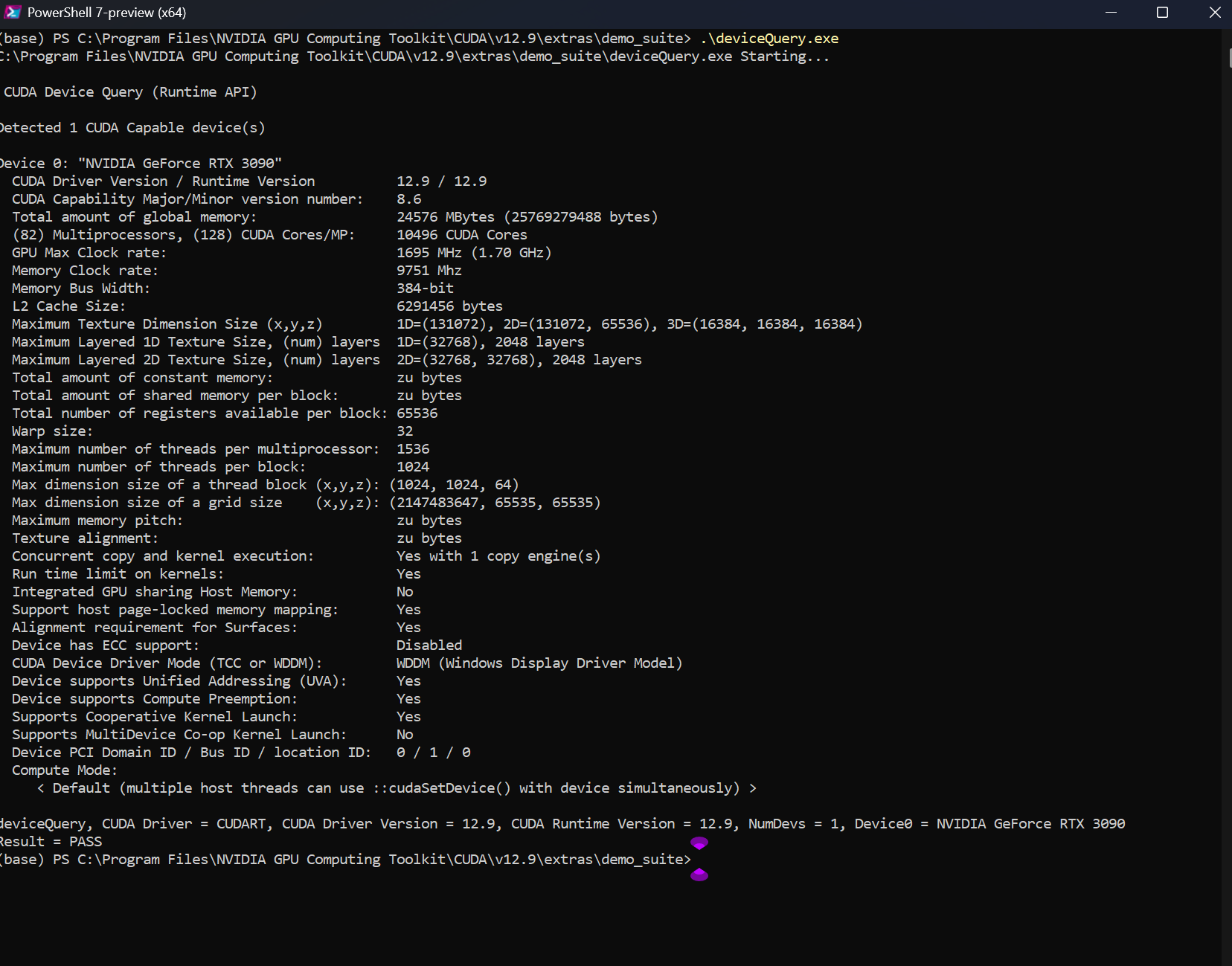Click 'NumDevs = 1' in the summary line
The image size is (1232, 966).
793,824
